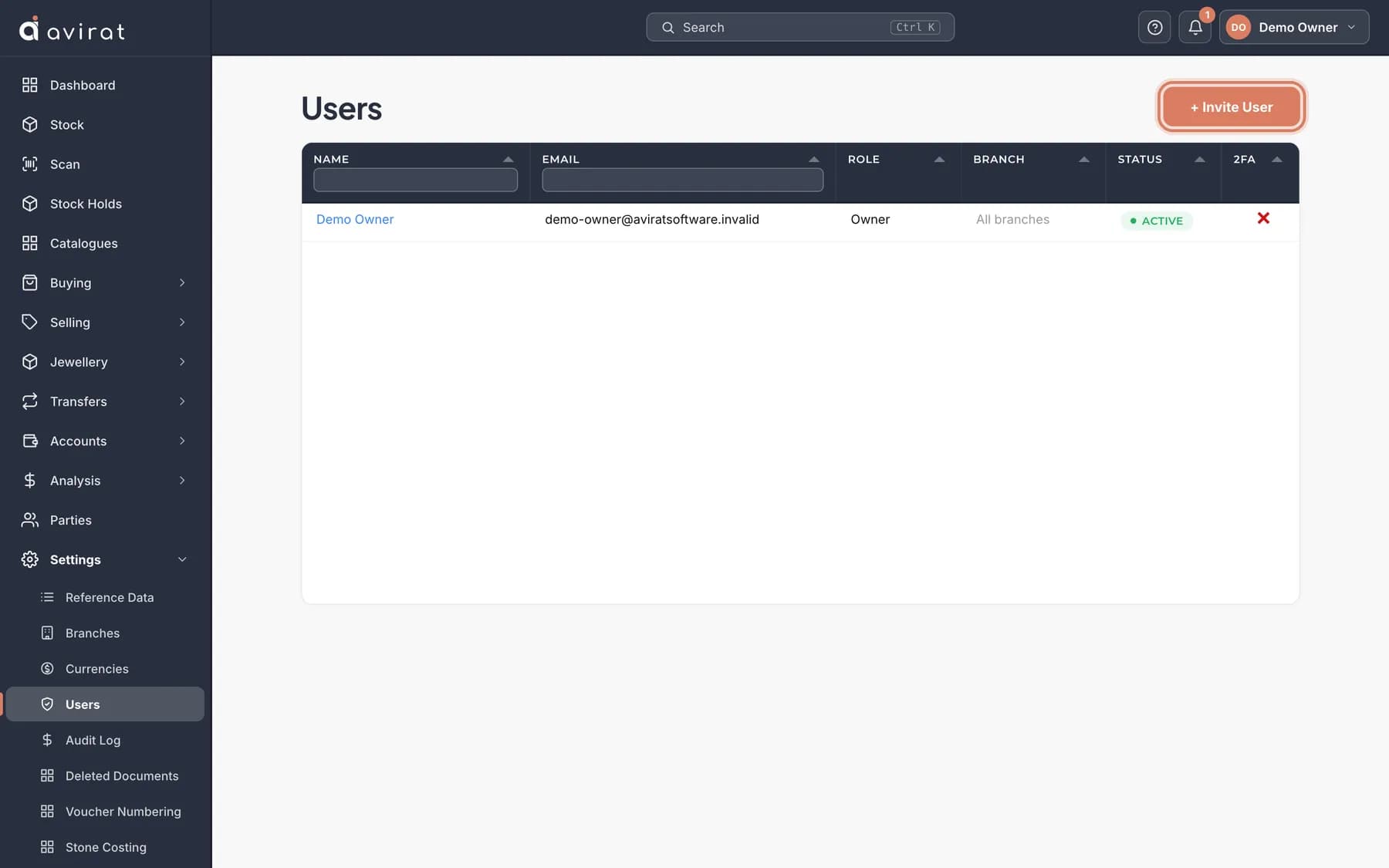Click the Scan barcode icon
This screenshot has height=868, width=1389.
coord(30,164)
